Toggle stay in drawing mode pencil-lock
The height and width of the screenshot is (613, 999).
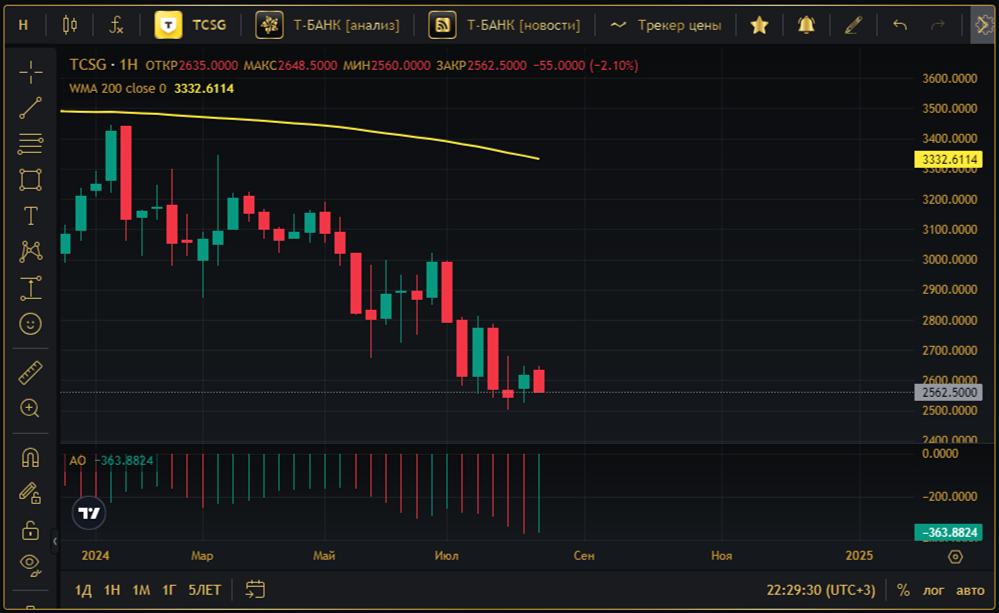pos(31,493)
